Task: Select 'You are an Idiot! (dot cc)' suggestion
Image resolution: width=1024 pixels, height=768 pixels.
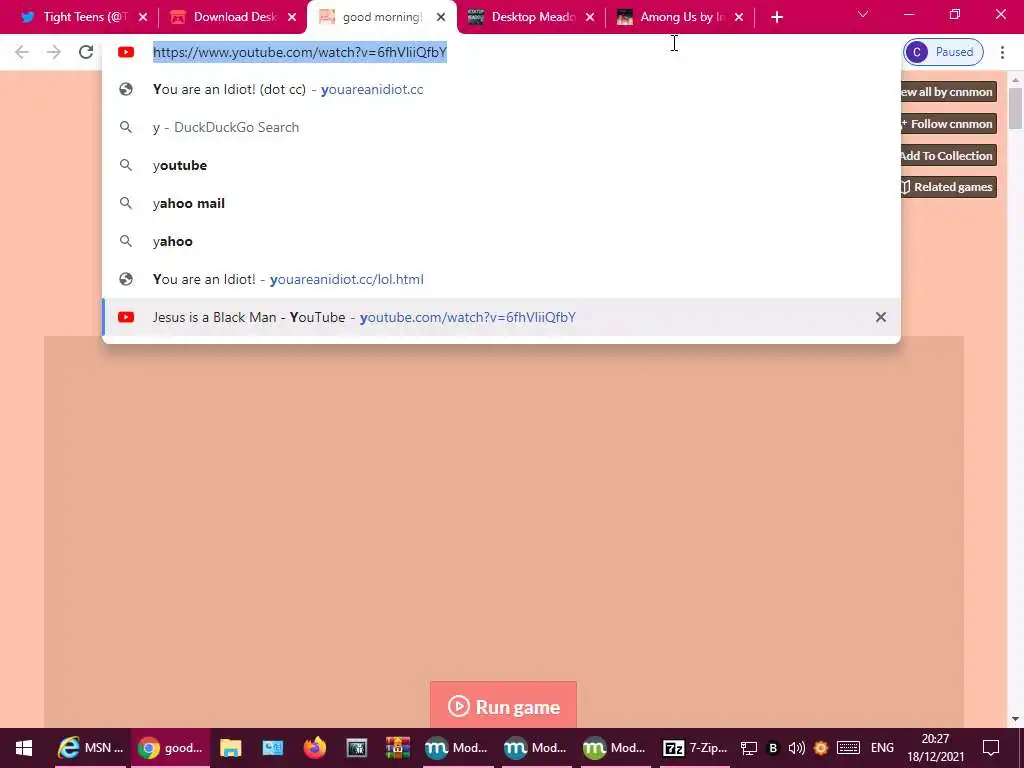Action: click(501, 89)
